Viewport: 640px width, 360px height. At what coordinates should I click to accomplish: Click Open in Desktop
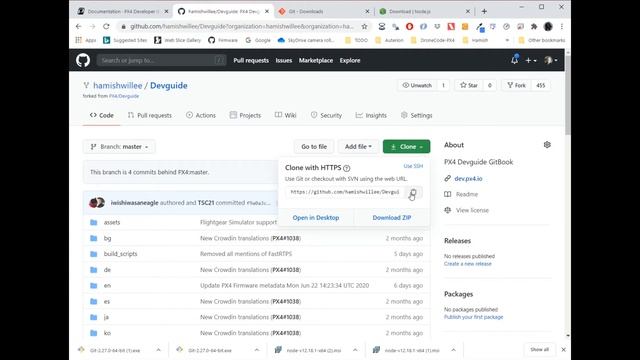pos(316,218)
